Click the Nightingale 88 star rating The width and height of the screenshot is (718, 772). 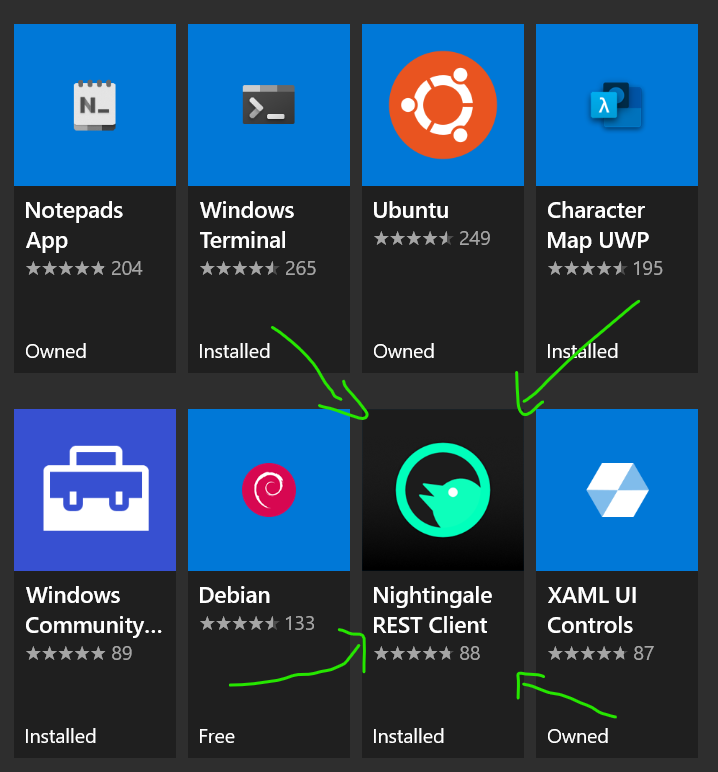[427, 653]
